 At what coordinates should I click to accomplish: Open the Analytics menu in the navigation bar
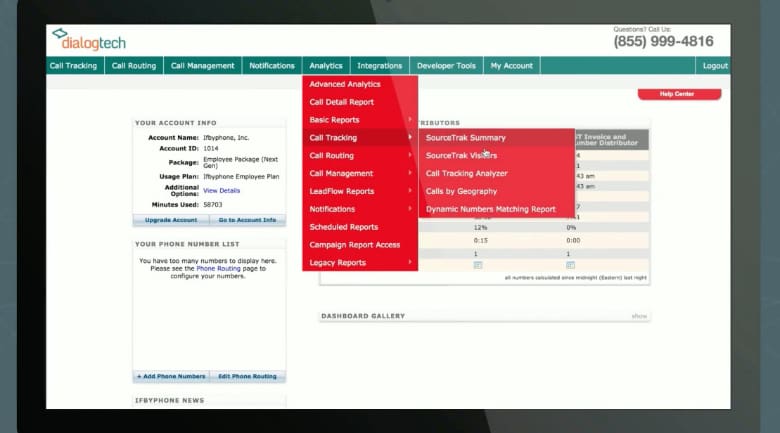(x=326, y=66)
